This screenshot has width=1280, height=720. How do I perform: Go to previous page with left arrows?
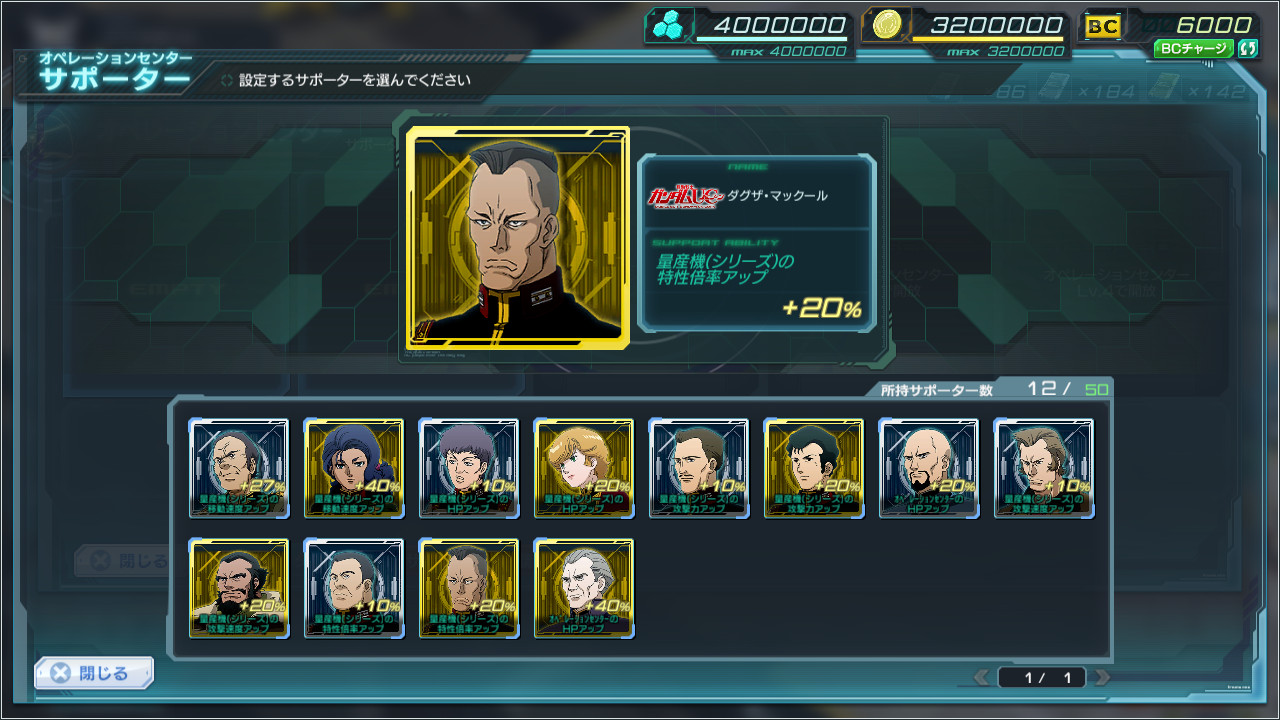click(x=982, y=678)
